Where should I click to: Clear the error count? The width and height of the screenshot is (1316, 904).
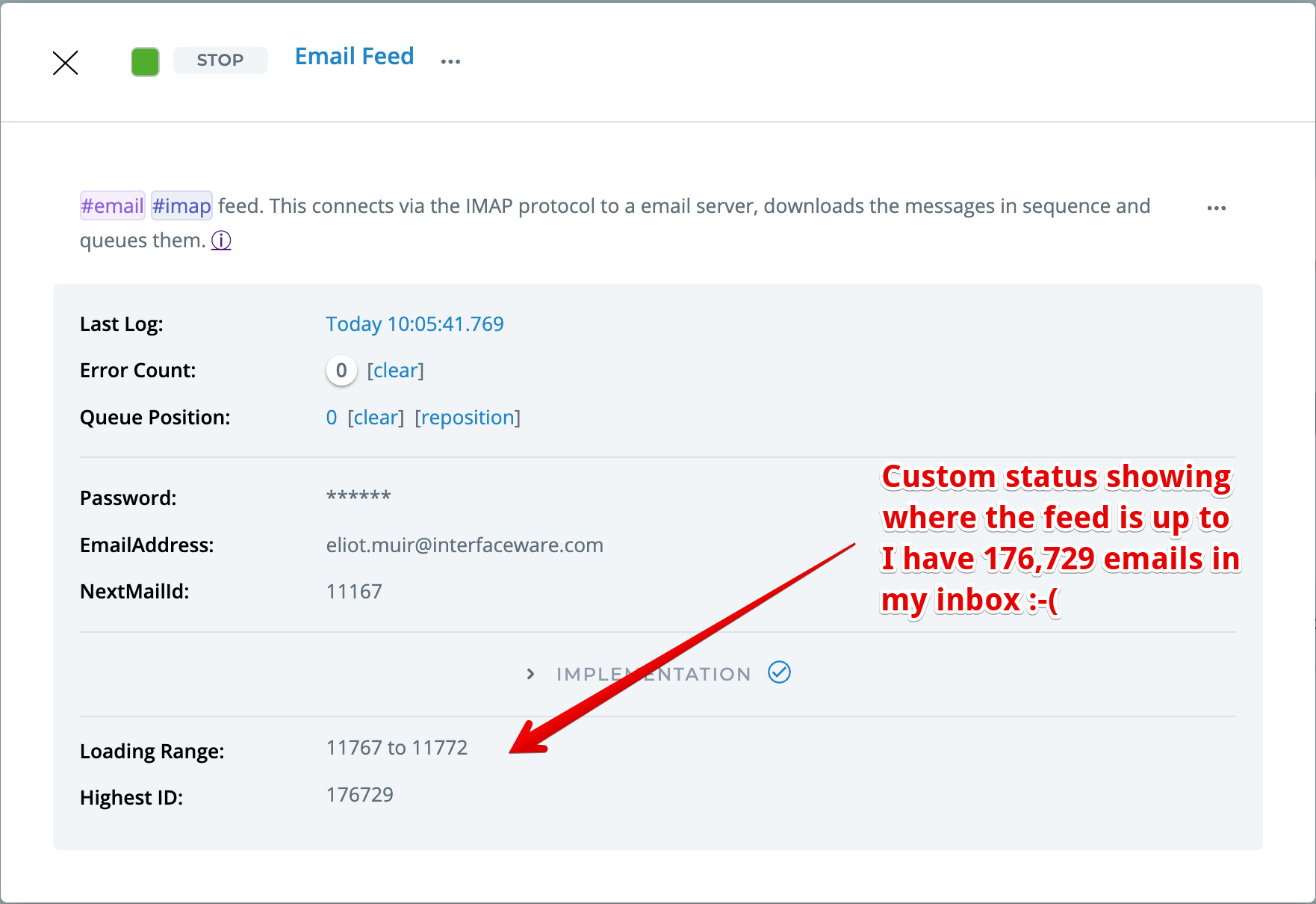click(x=395, y=371)
